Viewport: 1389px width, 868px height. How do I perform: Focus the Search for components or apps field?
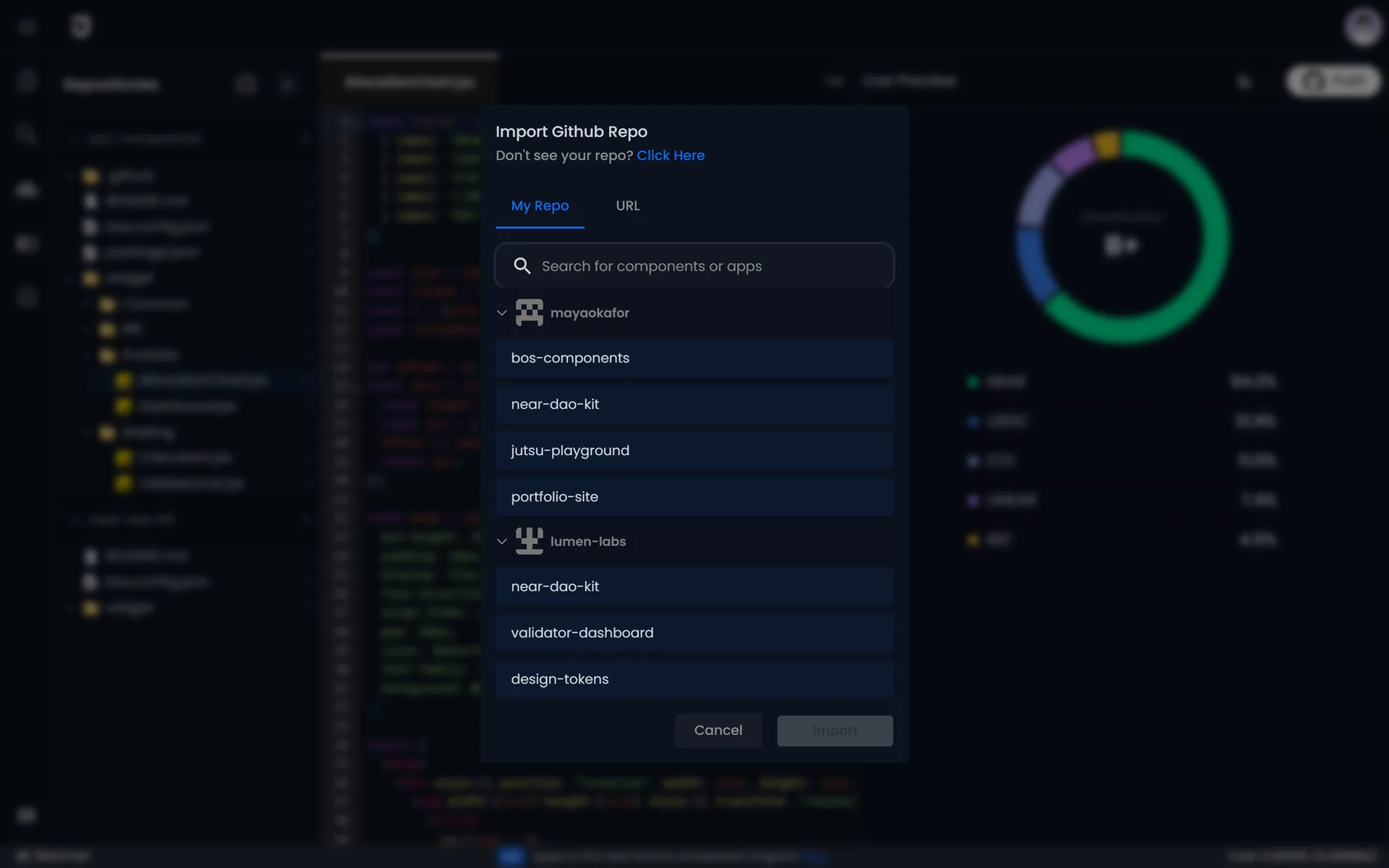coord(694,266)
